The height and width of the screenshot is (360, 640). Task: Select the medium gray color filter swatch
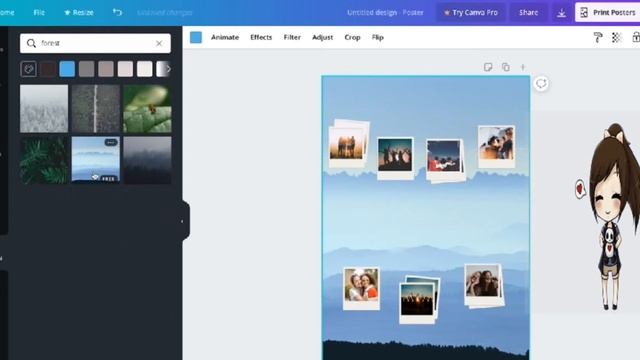87,69
